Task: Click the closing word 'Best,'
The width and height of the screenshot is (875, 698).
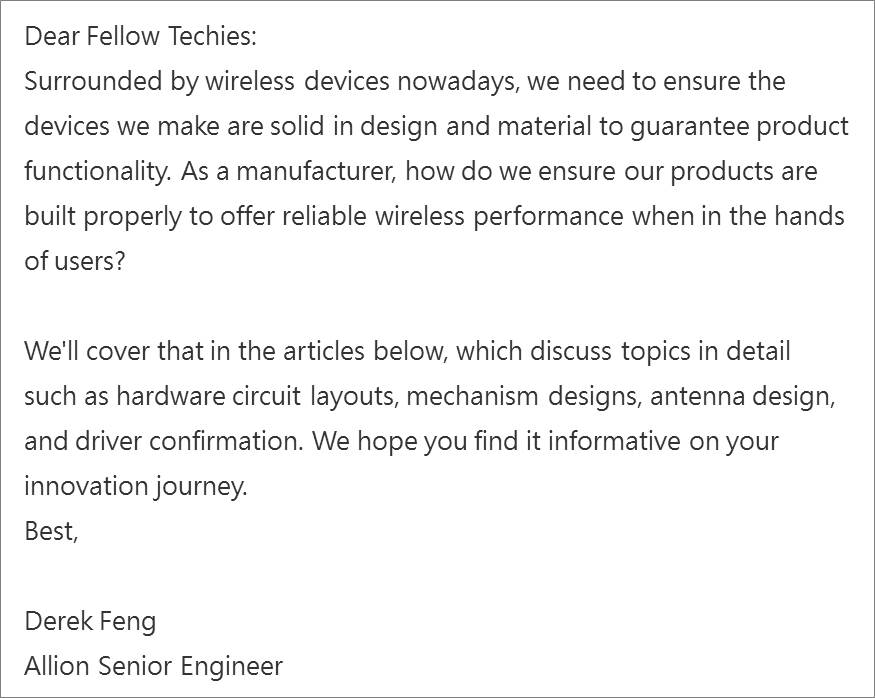Action: tap(51, 531)
